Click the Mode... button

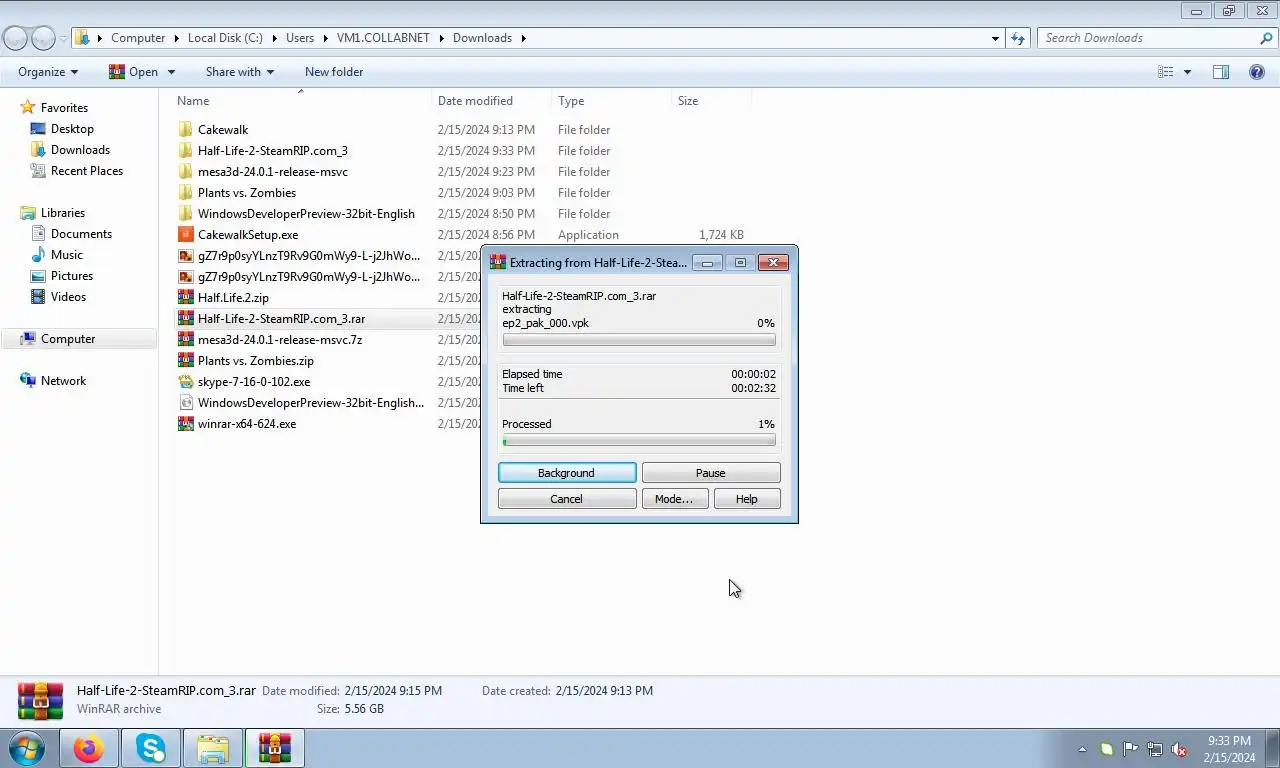(x=674, y=499)
